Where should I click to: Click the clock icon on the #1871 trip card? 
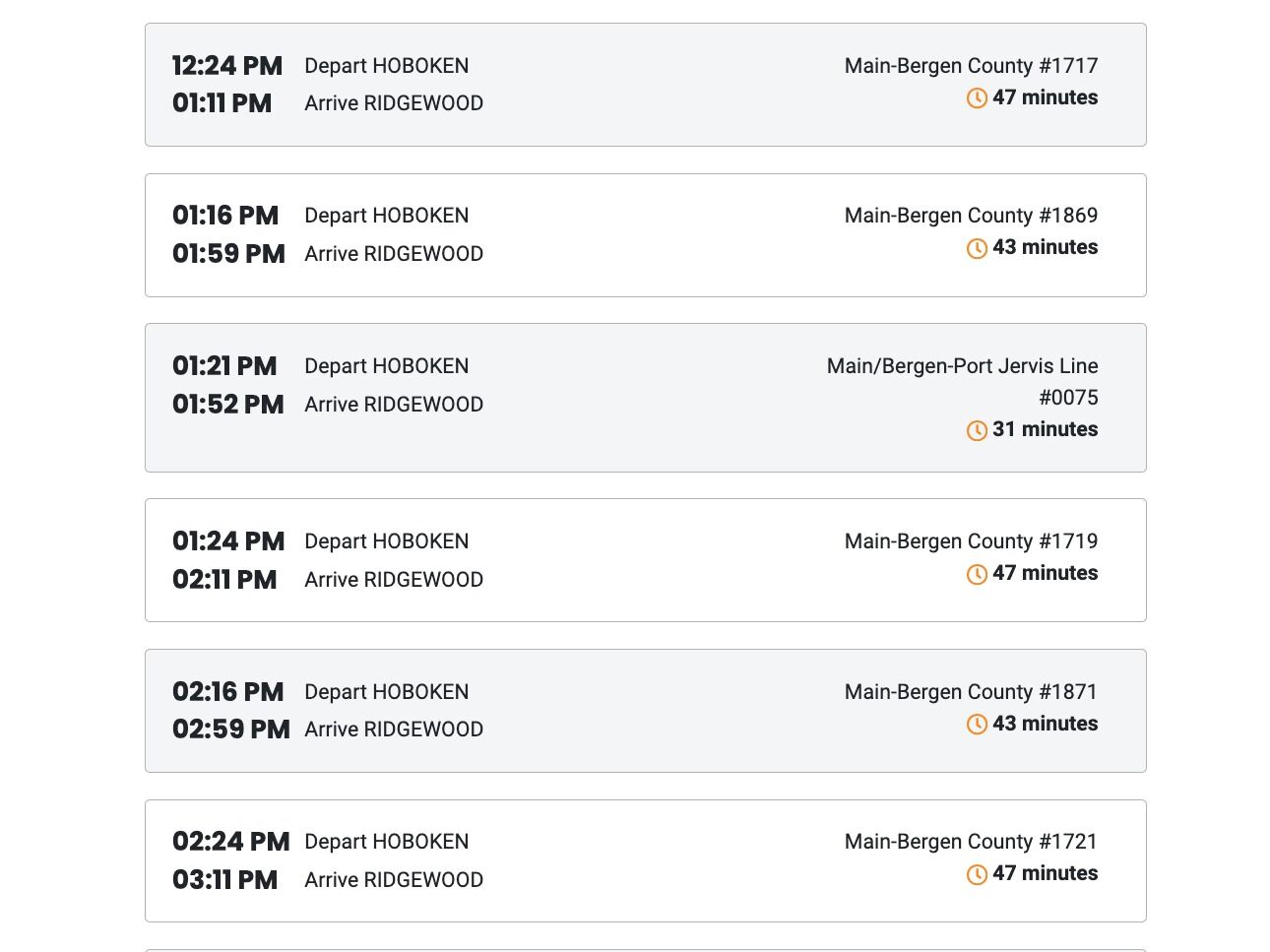(x=977, y=725)
